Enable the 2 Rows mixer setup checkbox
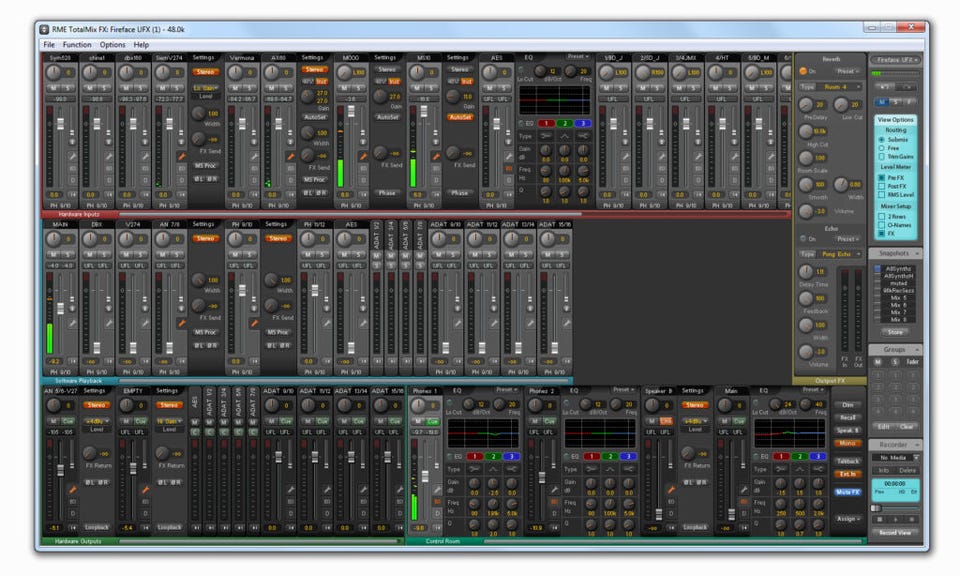 coord(882,217)
